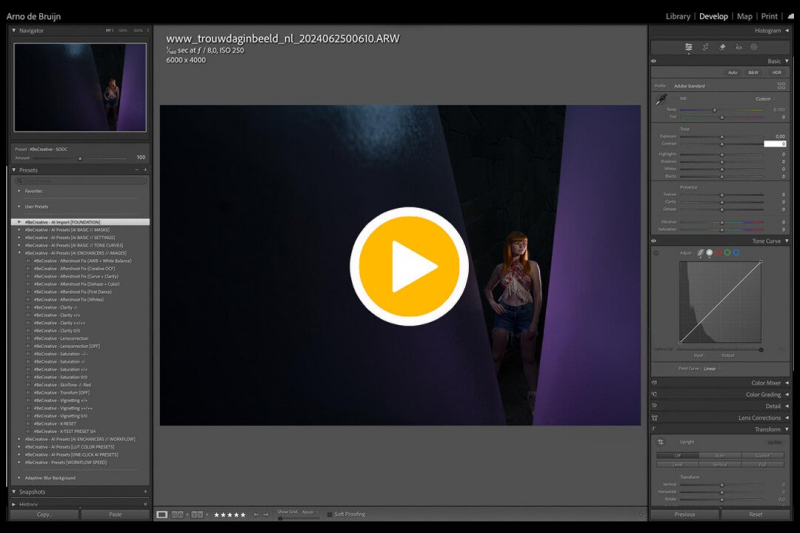
Task: Click the reference view icon
Action: click(197, 515)
